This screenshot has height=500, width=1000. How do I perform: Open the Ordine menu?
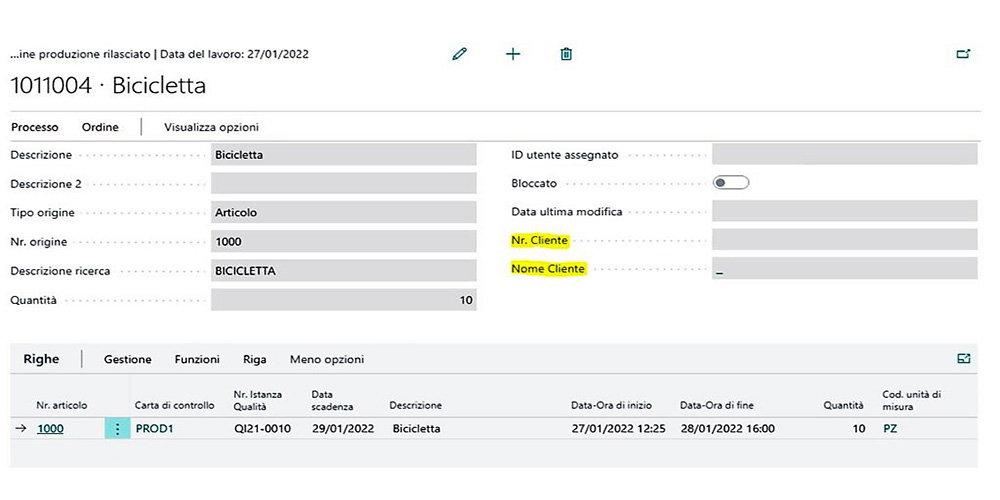point(100,127)
